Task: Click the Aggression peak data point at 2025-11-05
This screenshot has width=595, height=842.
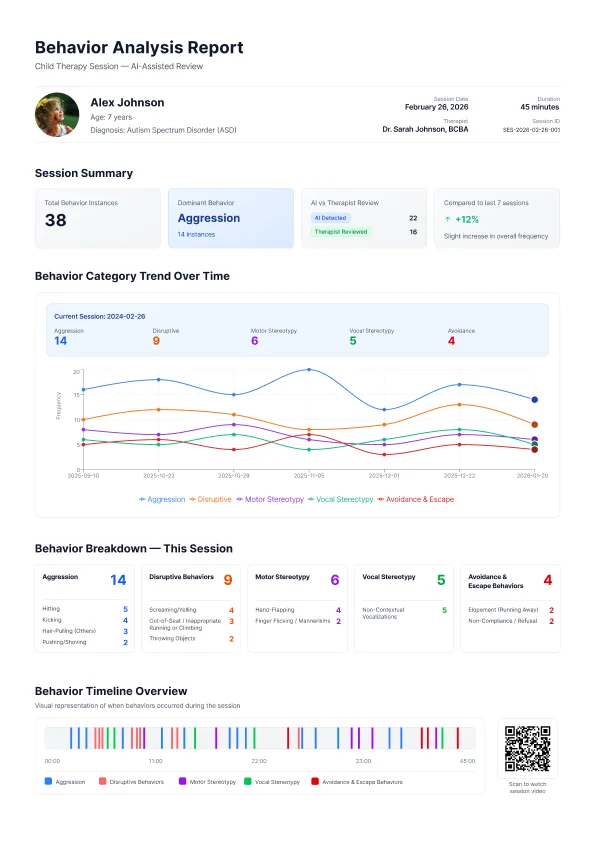Action: 309,369
